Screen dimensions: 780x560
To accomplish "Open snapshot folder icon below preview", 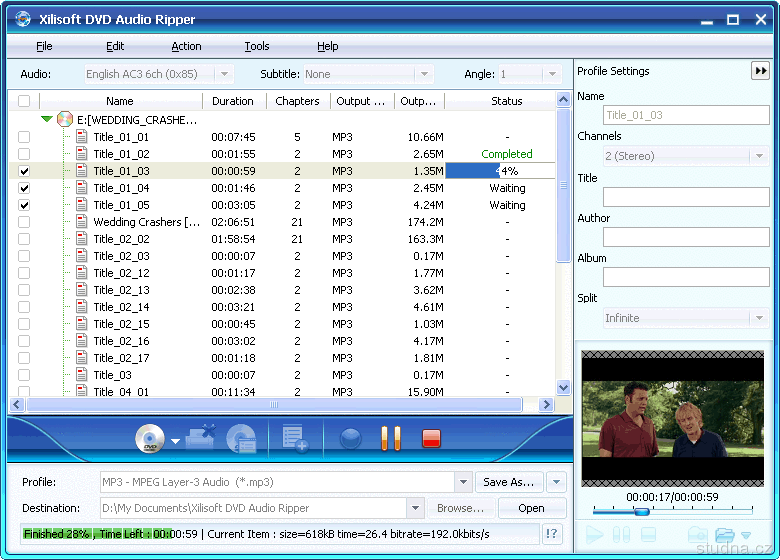I will tap(726, 536).
